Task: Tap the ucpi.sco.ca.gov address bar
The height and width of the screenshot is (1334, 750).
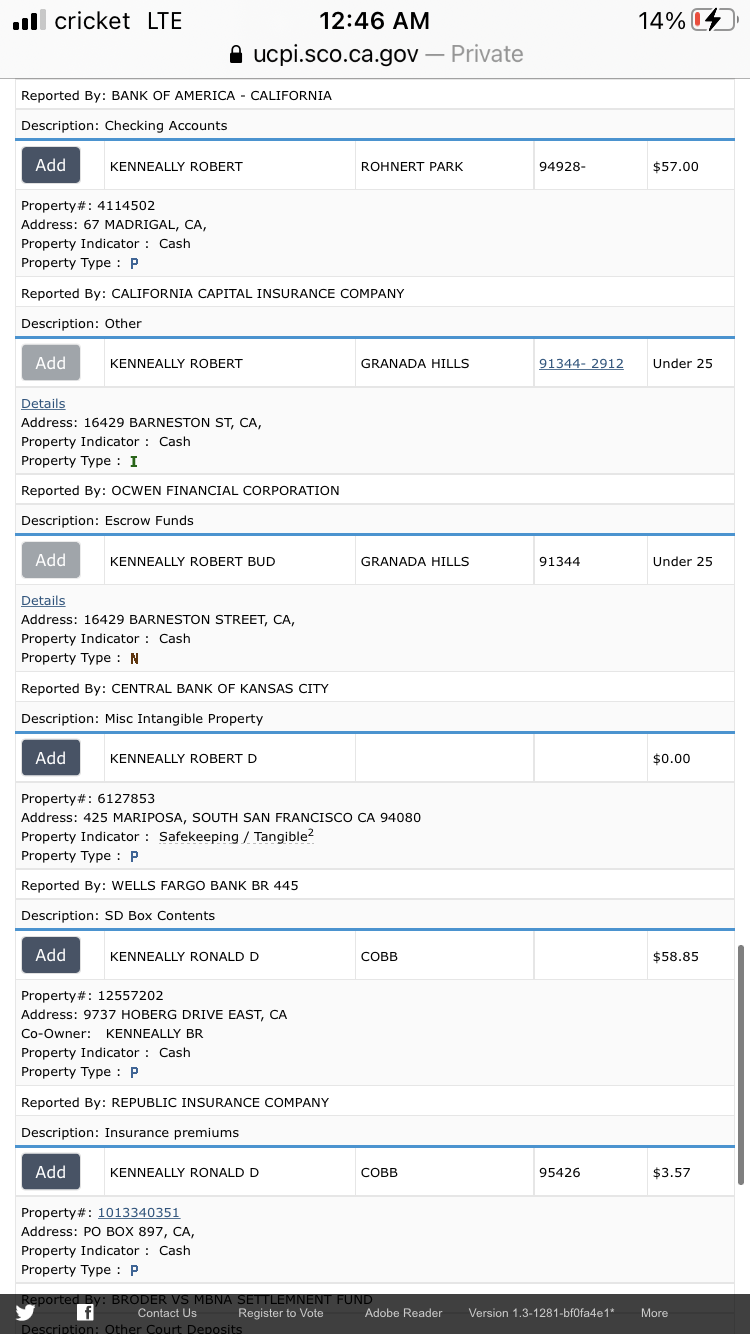Action: coord(375,54)
